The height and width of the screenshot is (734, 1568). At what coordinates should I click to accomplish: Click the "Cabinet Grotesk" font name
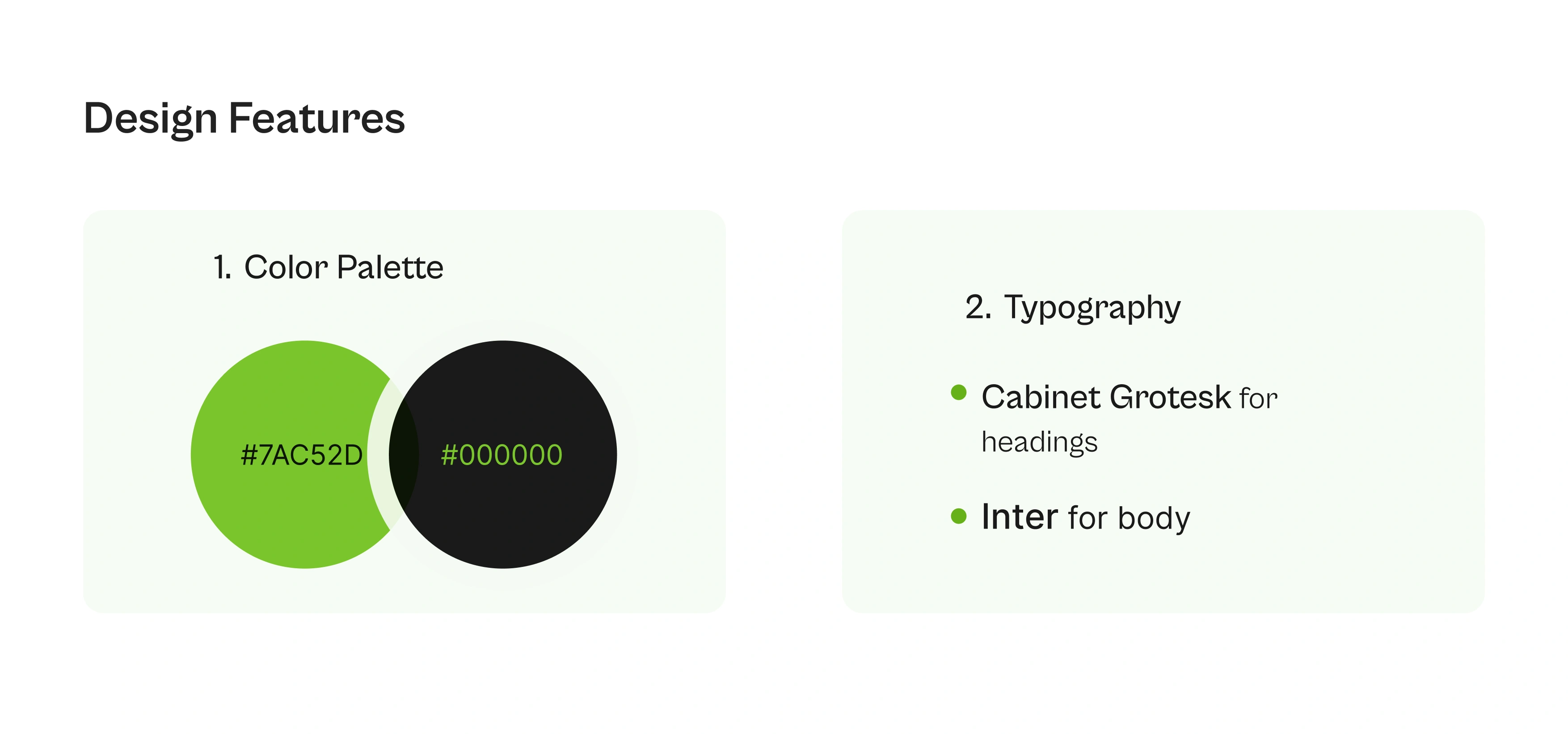(1106, 398)
